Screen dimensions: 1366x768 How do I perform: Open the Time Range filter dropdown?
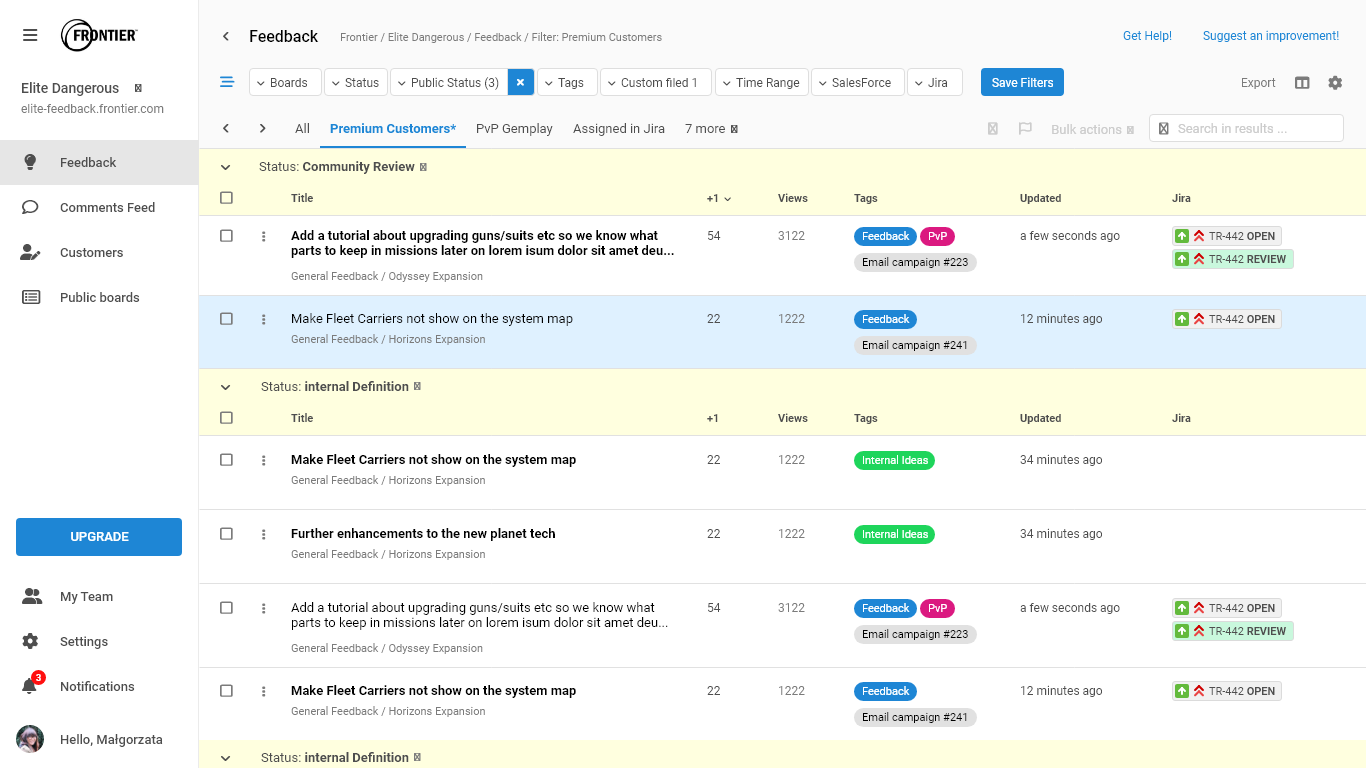[x=761, y=82]
